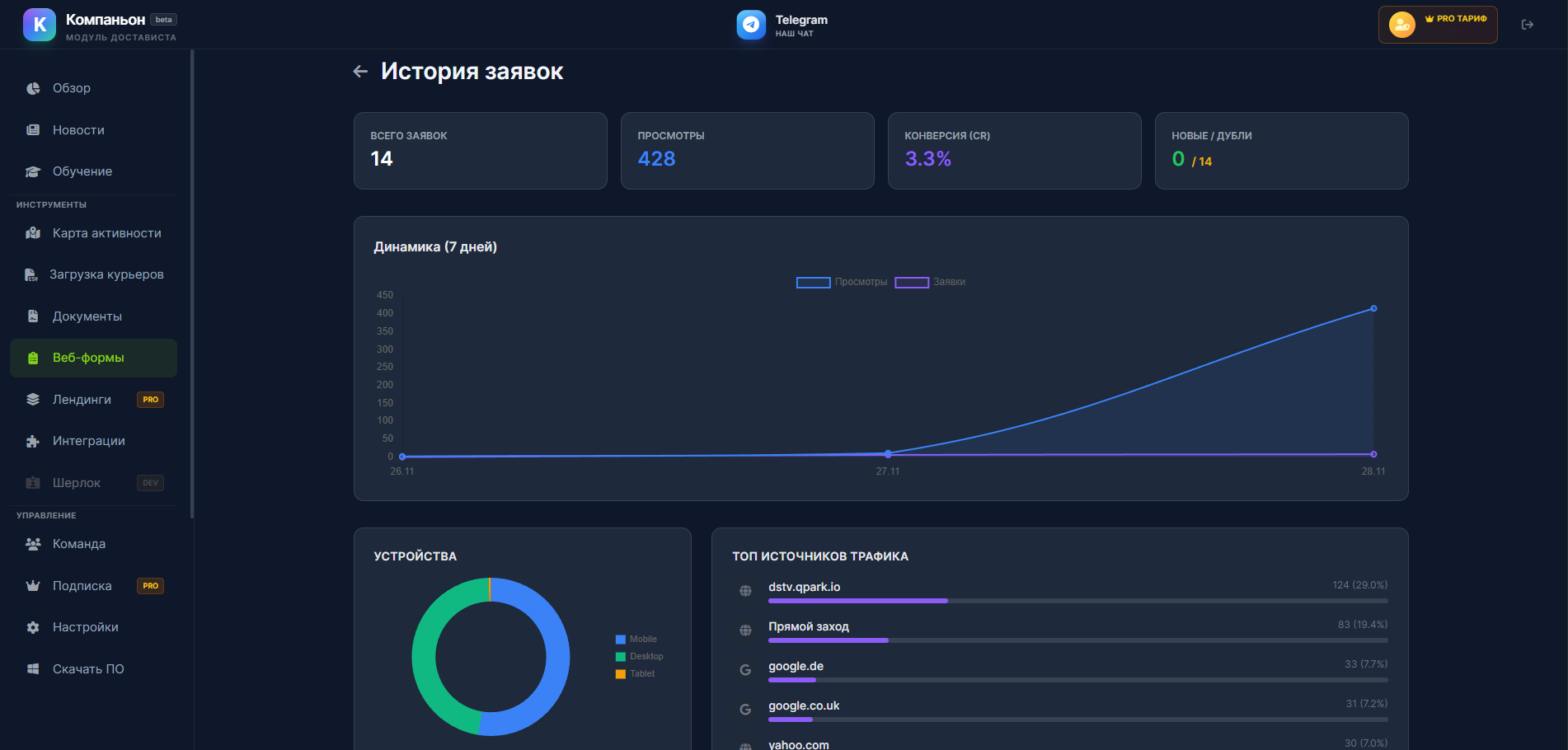Screen dimensions: 1568x750
Task: Toggle Mobile segment in devices legend
Action: click(x=636, y=639)
